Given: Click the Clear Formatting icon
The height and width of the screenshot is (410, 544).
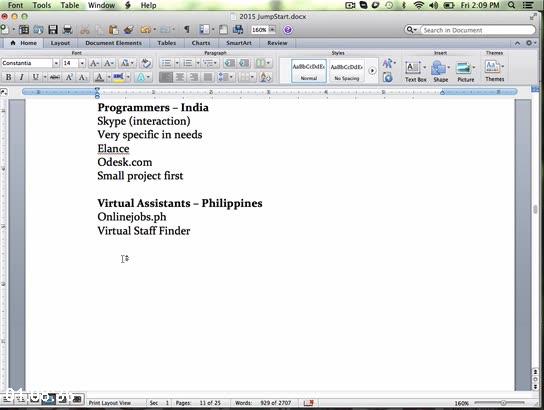Looking at the screenshot, I should [146, 63].
